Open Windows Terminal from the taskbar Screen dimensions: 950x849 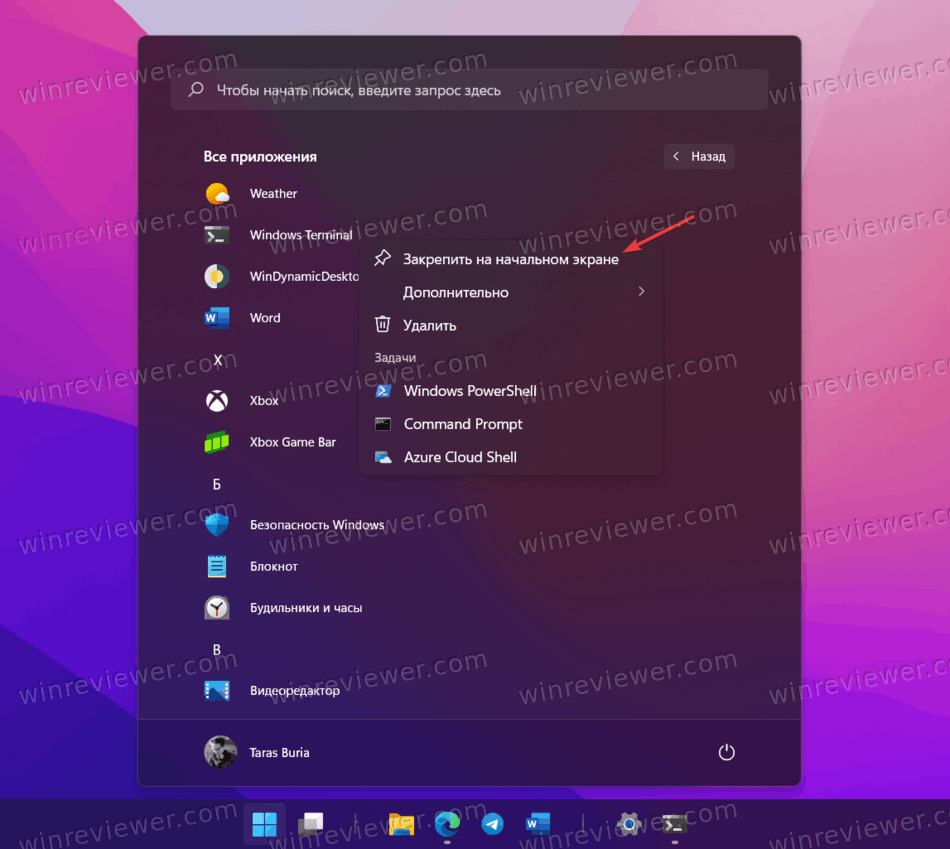[674, 824]
